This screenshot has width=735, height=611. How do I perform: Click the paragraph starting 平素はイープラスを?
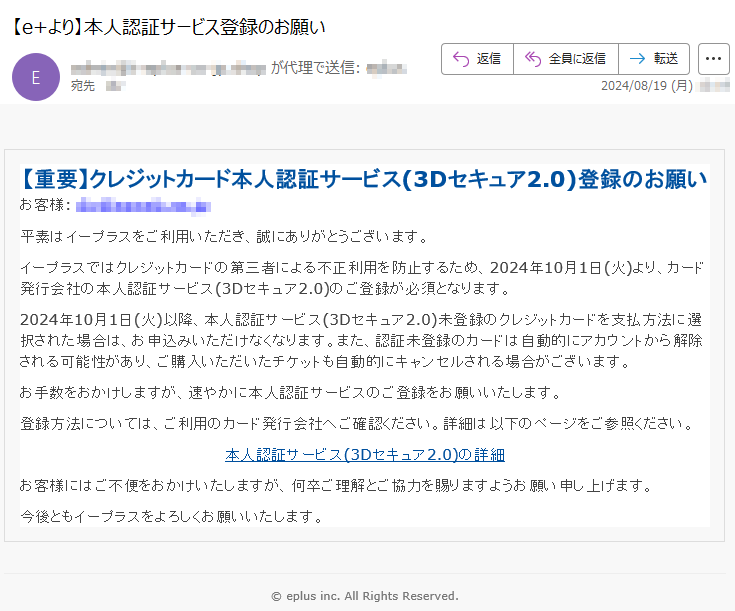tap(225, 236)
